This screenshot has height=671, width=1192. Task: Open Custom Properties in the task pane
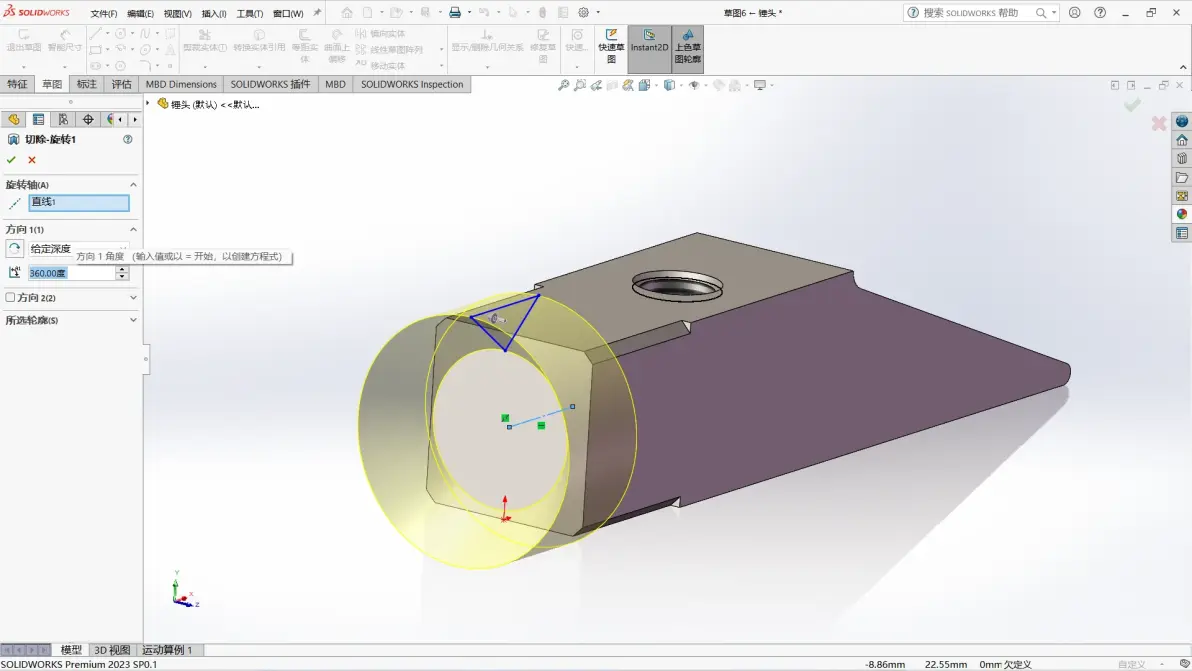[1181, 233]
